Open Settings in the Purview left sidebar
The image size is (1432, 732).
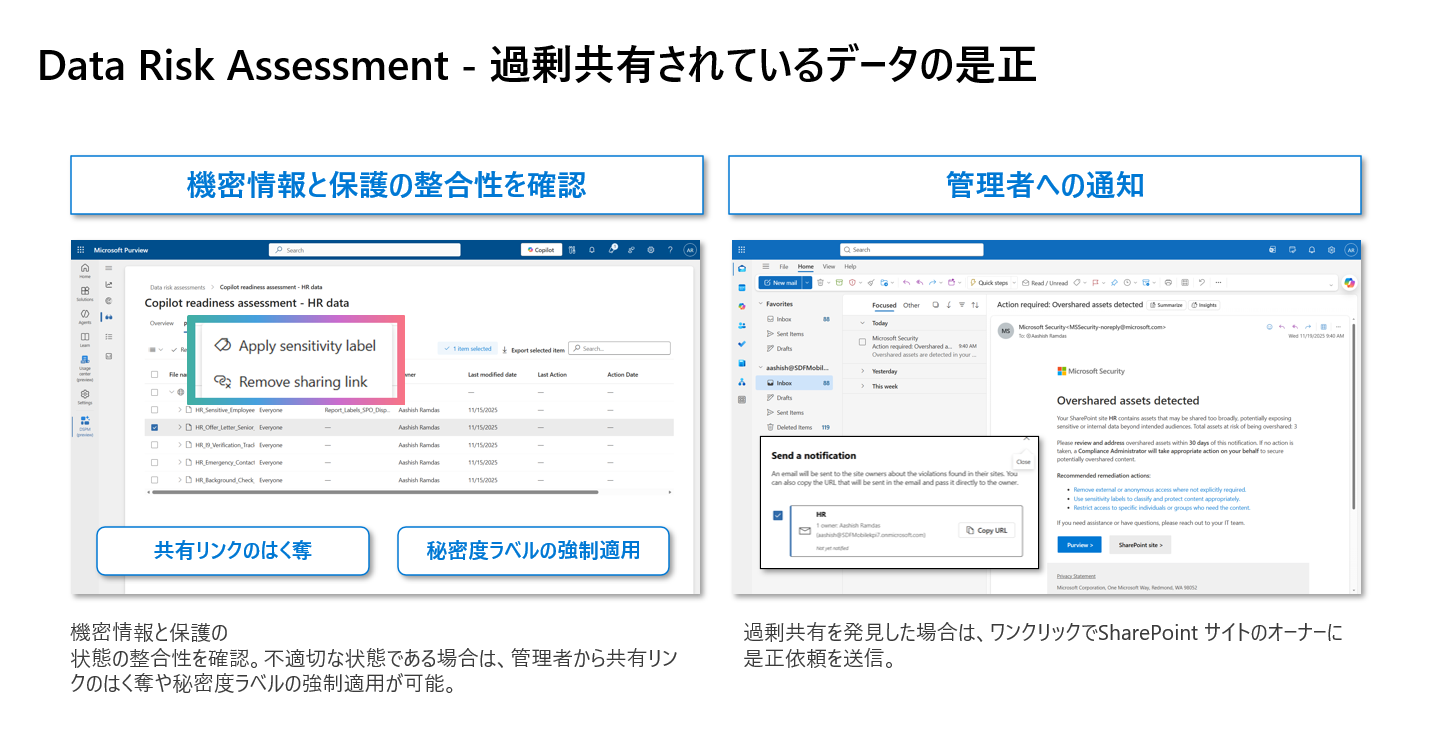[x=85, y=396]
